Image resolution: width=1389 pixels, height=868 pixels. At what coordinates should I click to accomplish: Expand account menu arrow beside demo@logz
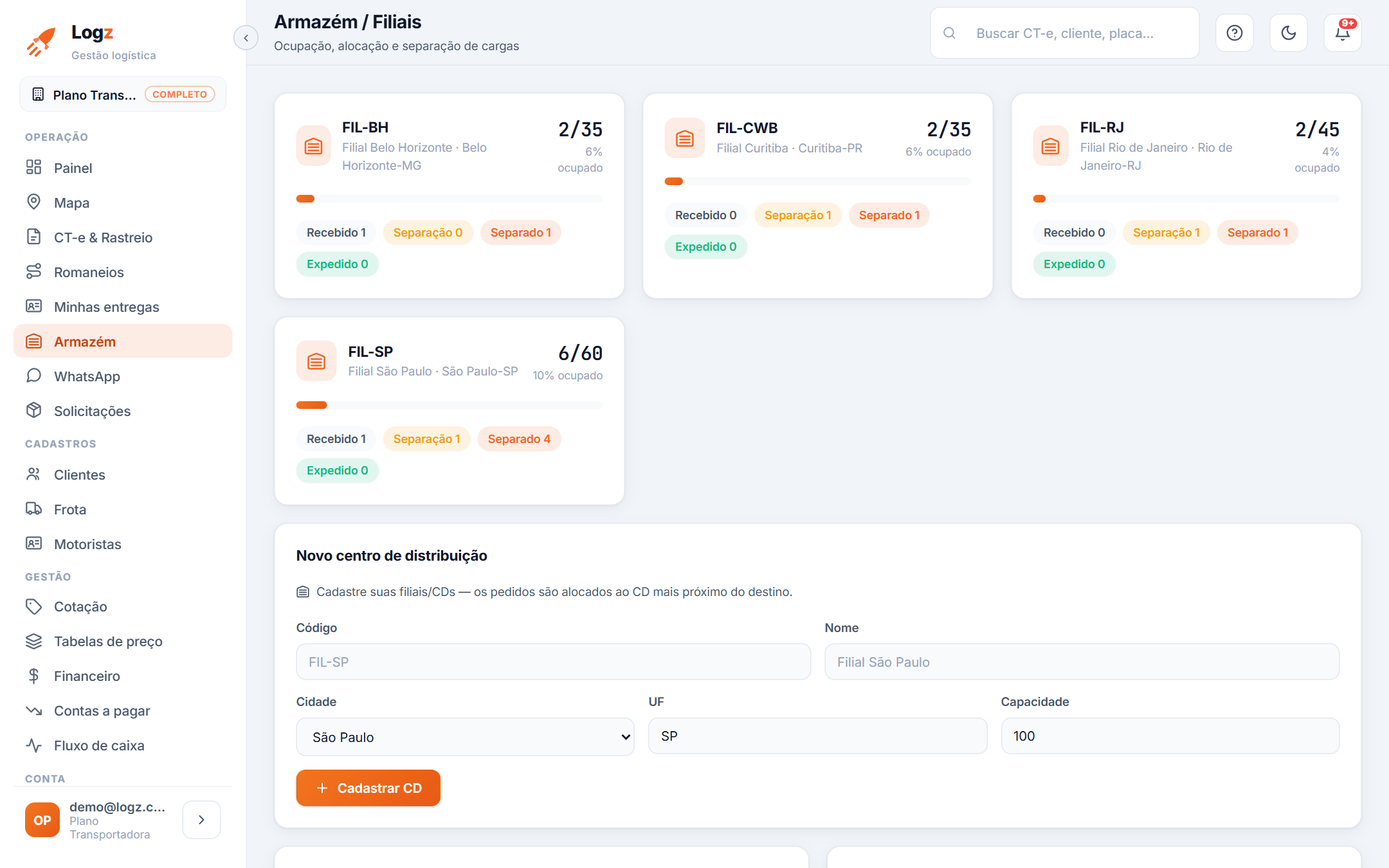point(201,820)
